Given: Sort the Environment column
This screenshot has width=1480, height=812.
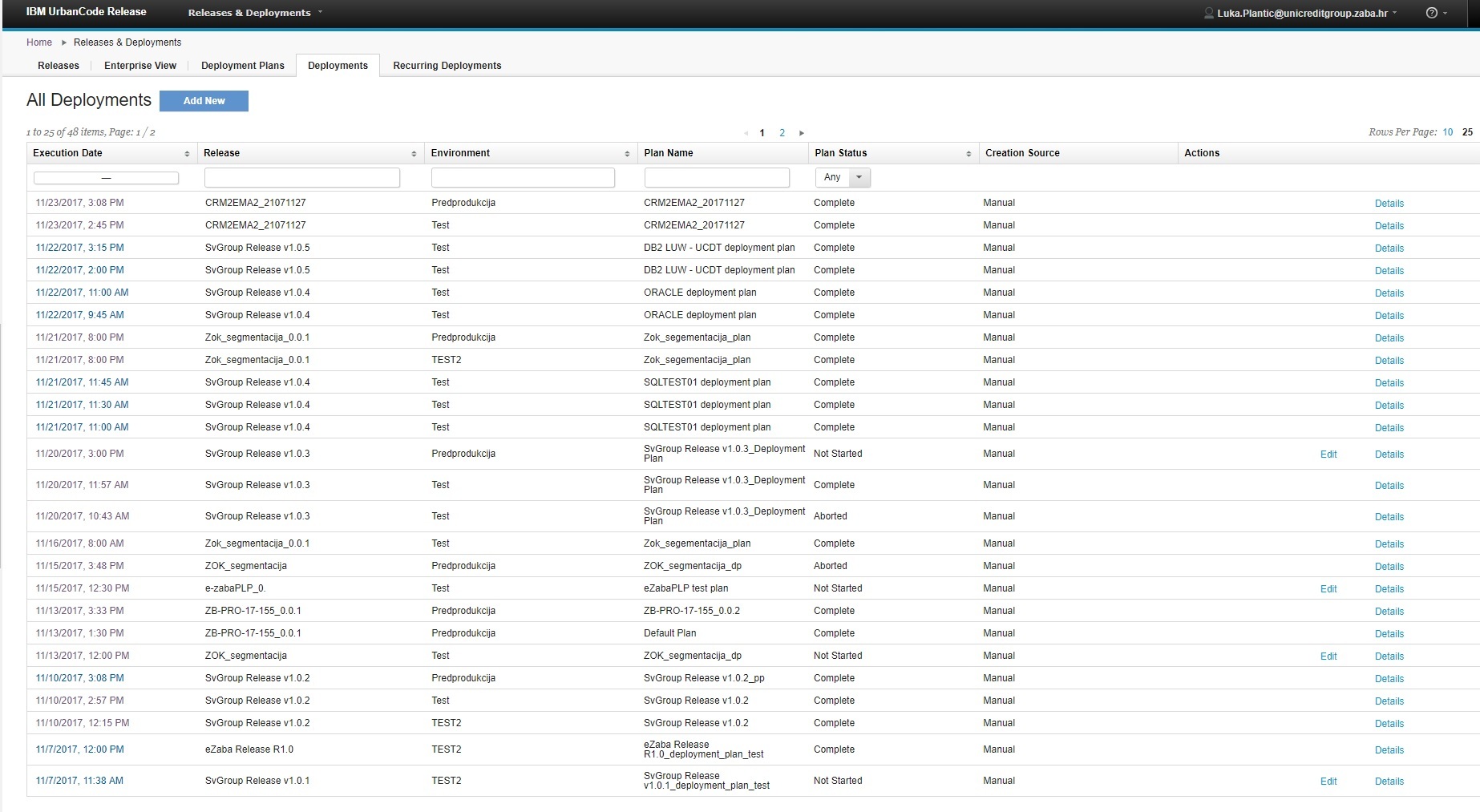Looking at the screenshot, I should click(627, 154).
